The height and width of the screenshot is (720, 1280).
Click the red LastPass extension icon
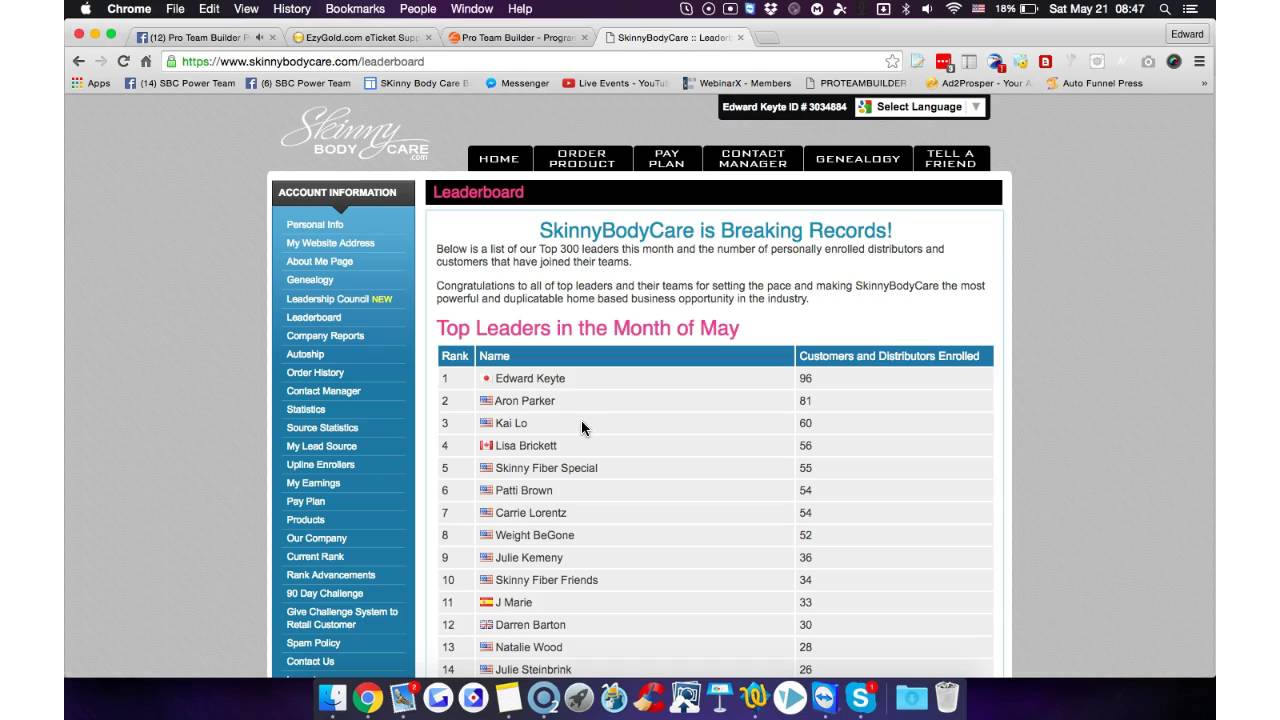pos(944,61)
